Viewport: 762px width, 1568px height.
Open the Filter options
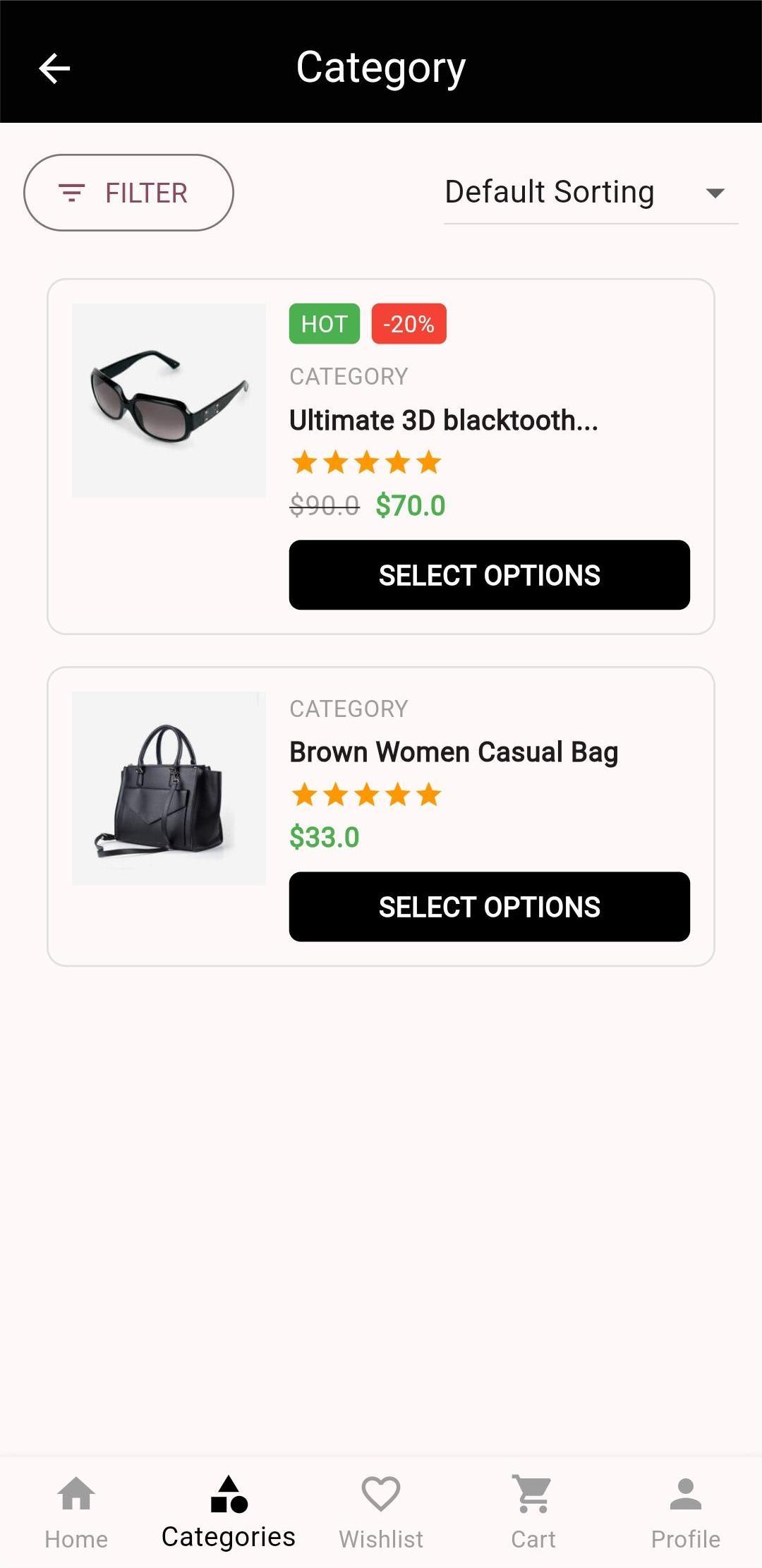point(128,193)
